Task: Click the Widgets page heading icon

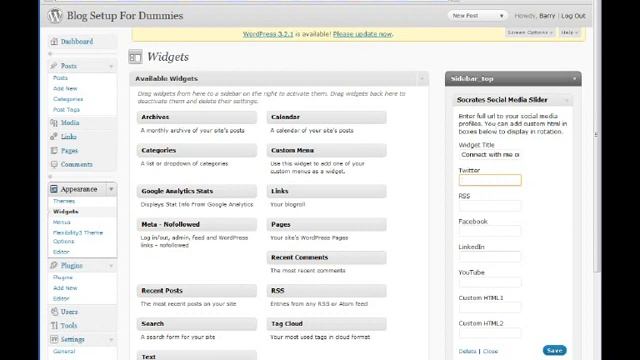Action: click(x=136, y=57)
